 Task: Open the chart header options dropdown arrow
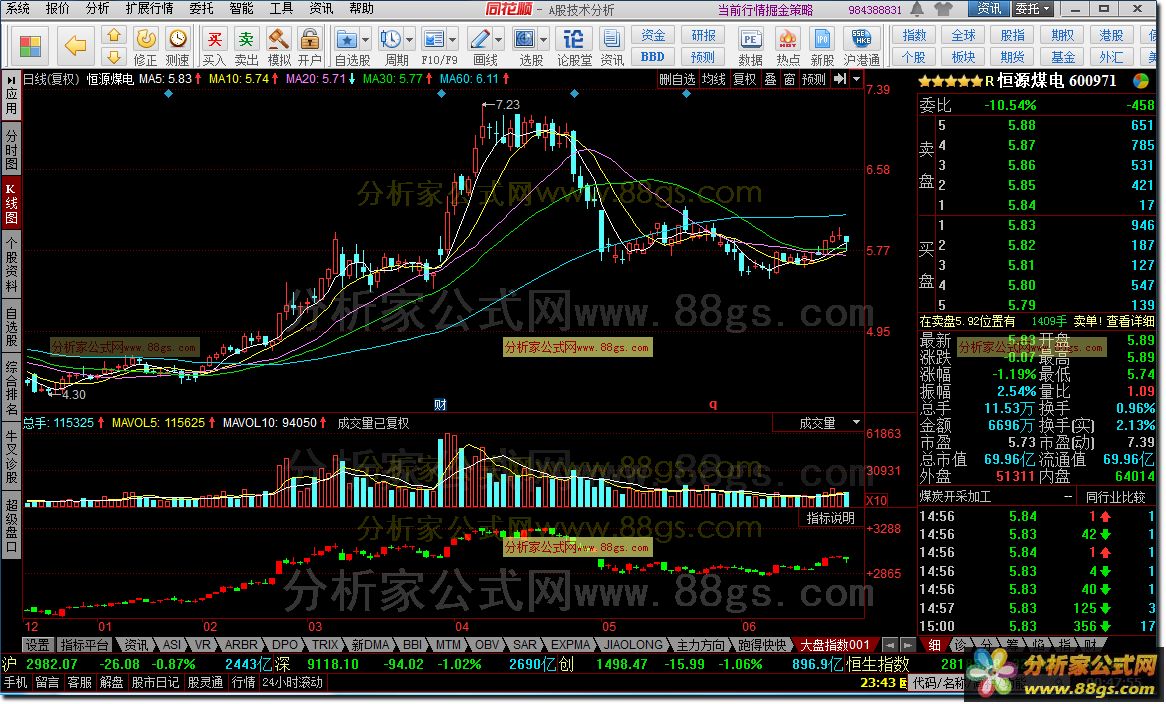point(857,79)
